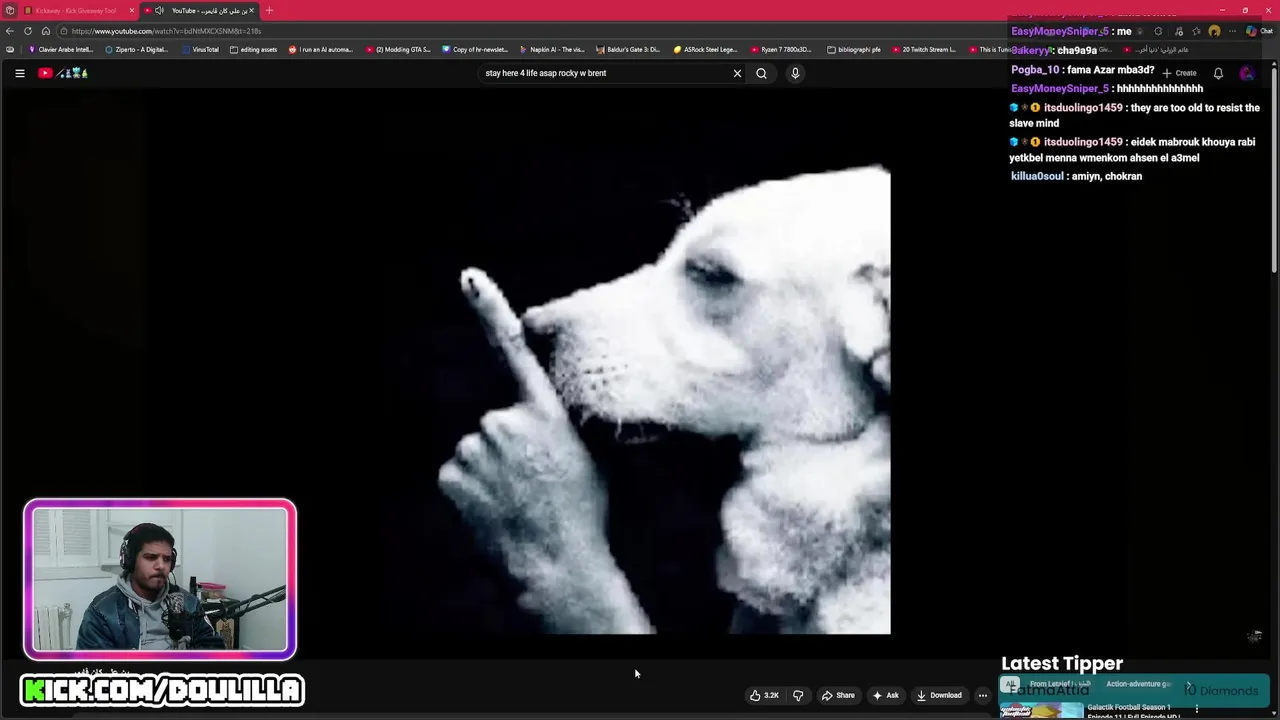Show next suggestion chips arrow

coord(1189,686)
